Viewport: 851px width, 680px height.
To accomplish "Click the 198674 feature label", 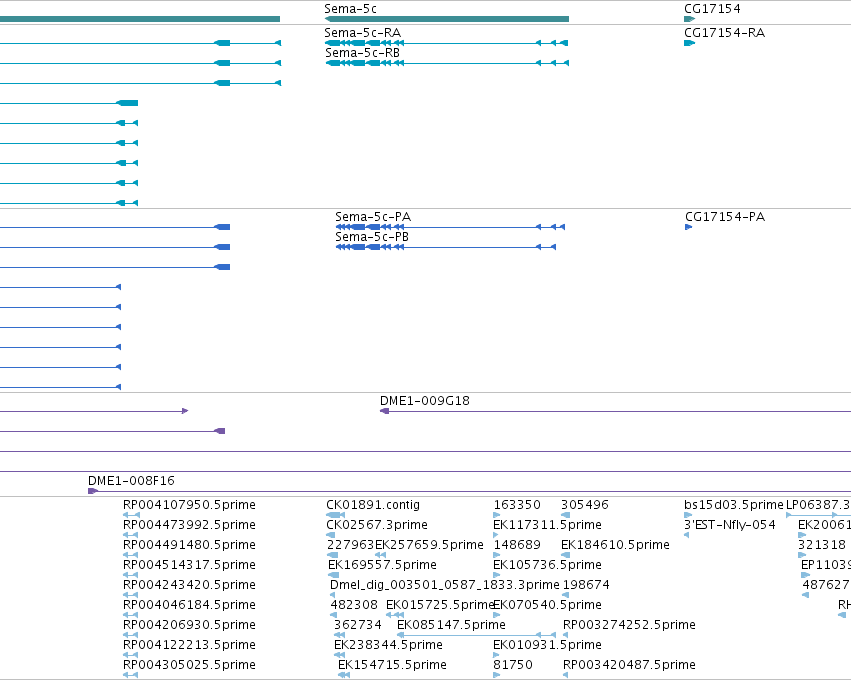I will (x=586, y=585).
